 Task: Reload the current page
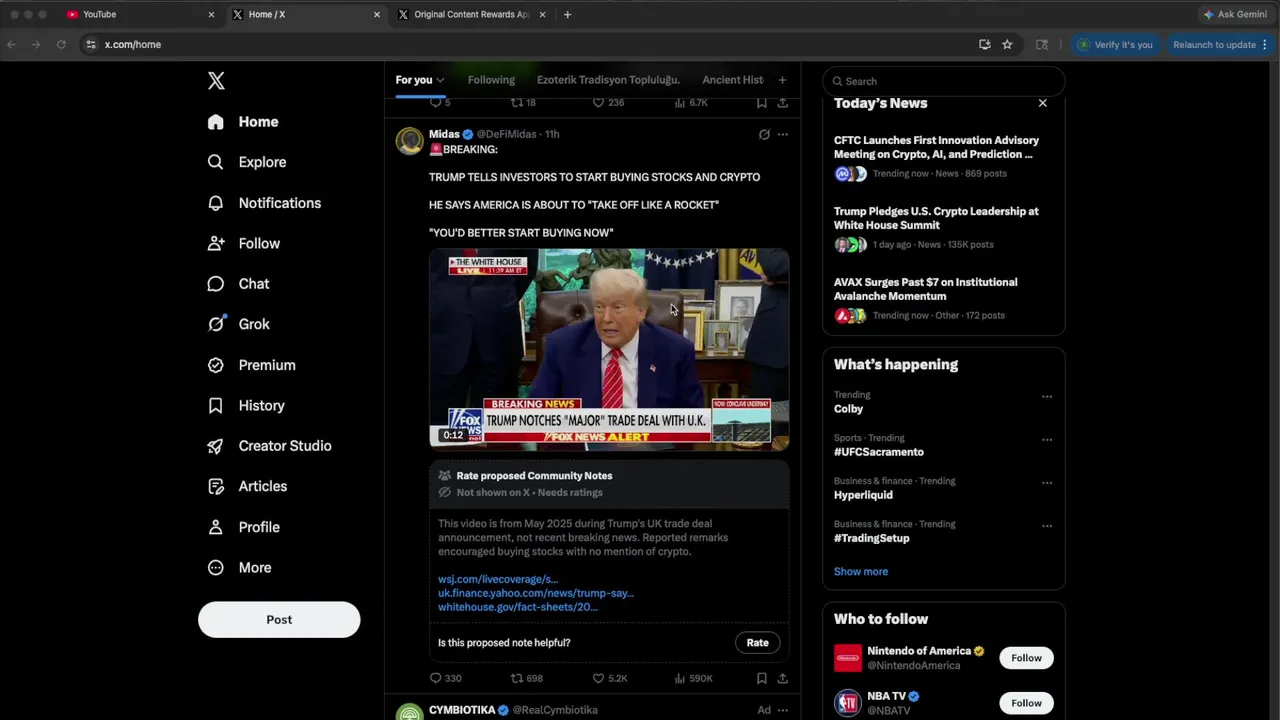(x=61, y=44)
